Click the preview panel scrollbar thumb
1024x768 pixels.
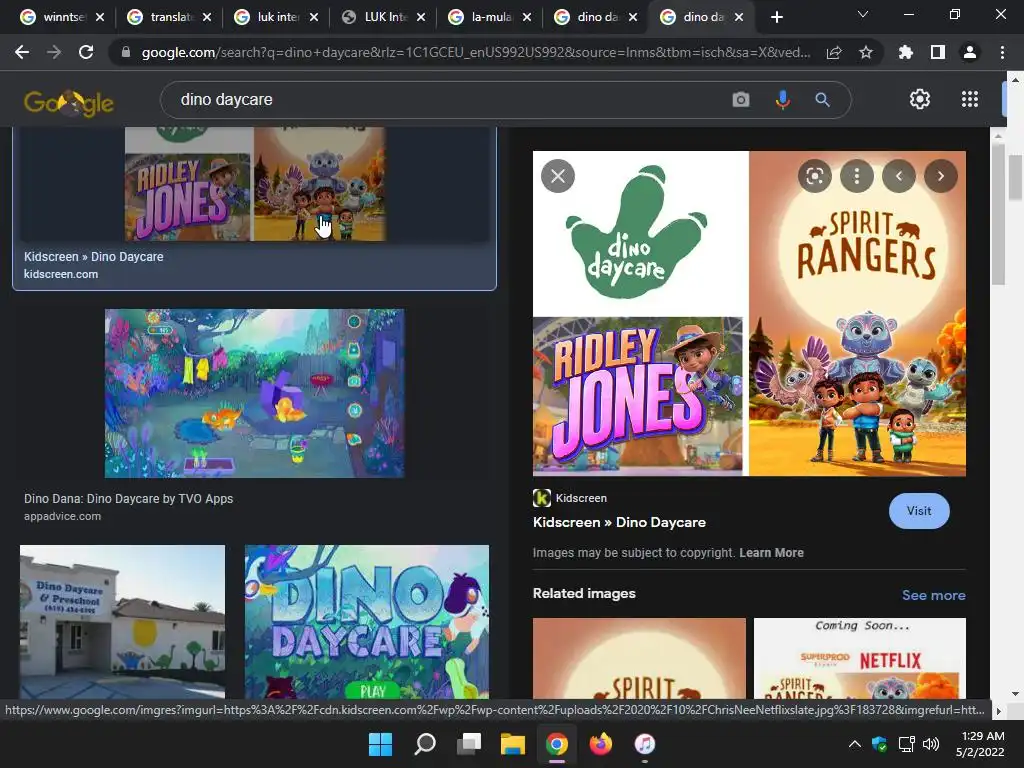pyautogui.click(x=998, y=214)
